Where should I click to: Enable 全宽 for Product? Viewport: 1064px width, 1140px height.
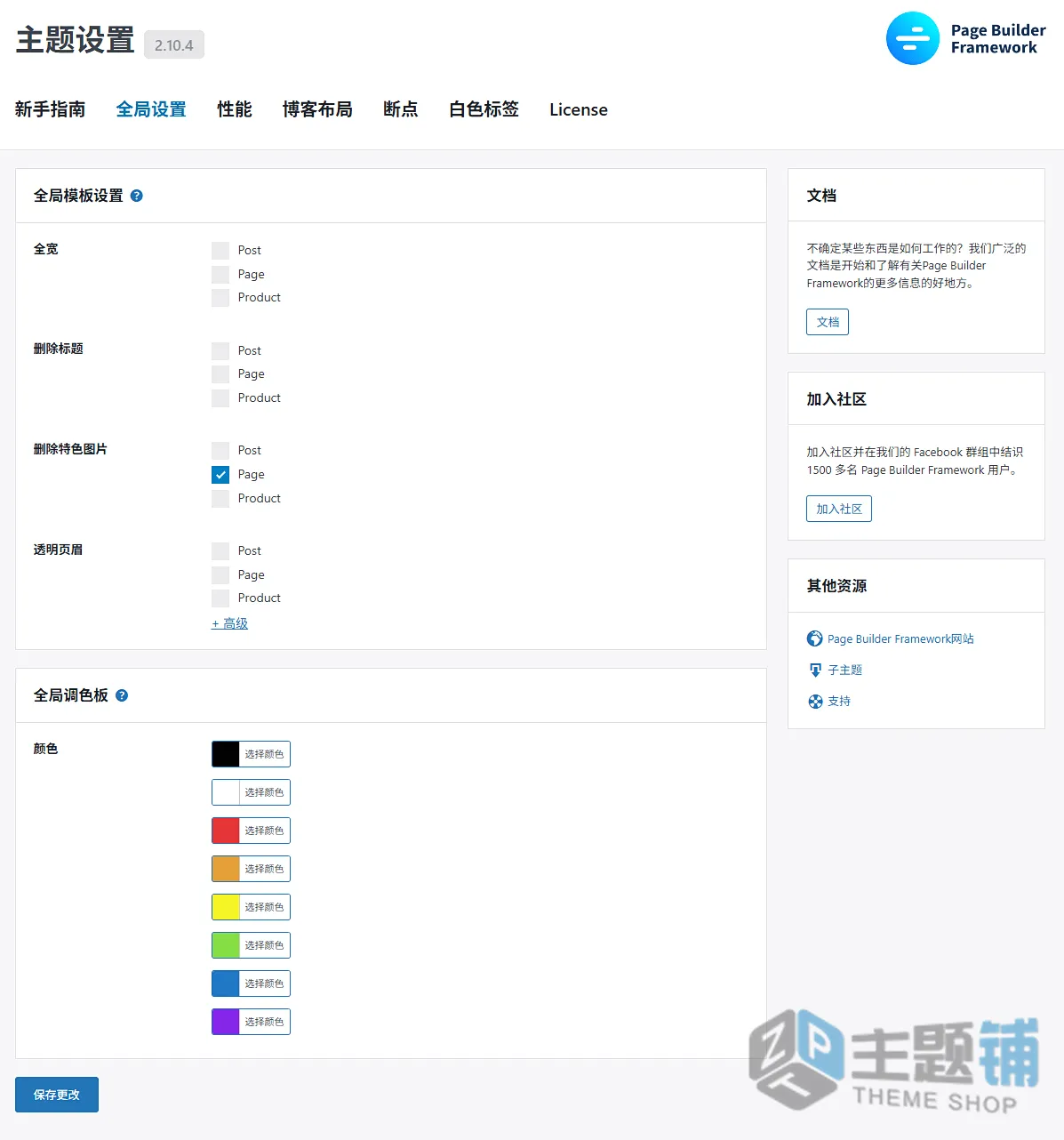pos(220,298)
